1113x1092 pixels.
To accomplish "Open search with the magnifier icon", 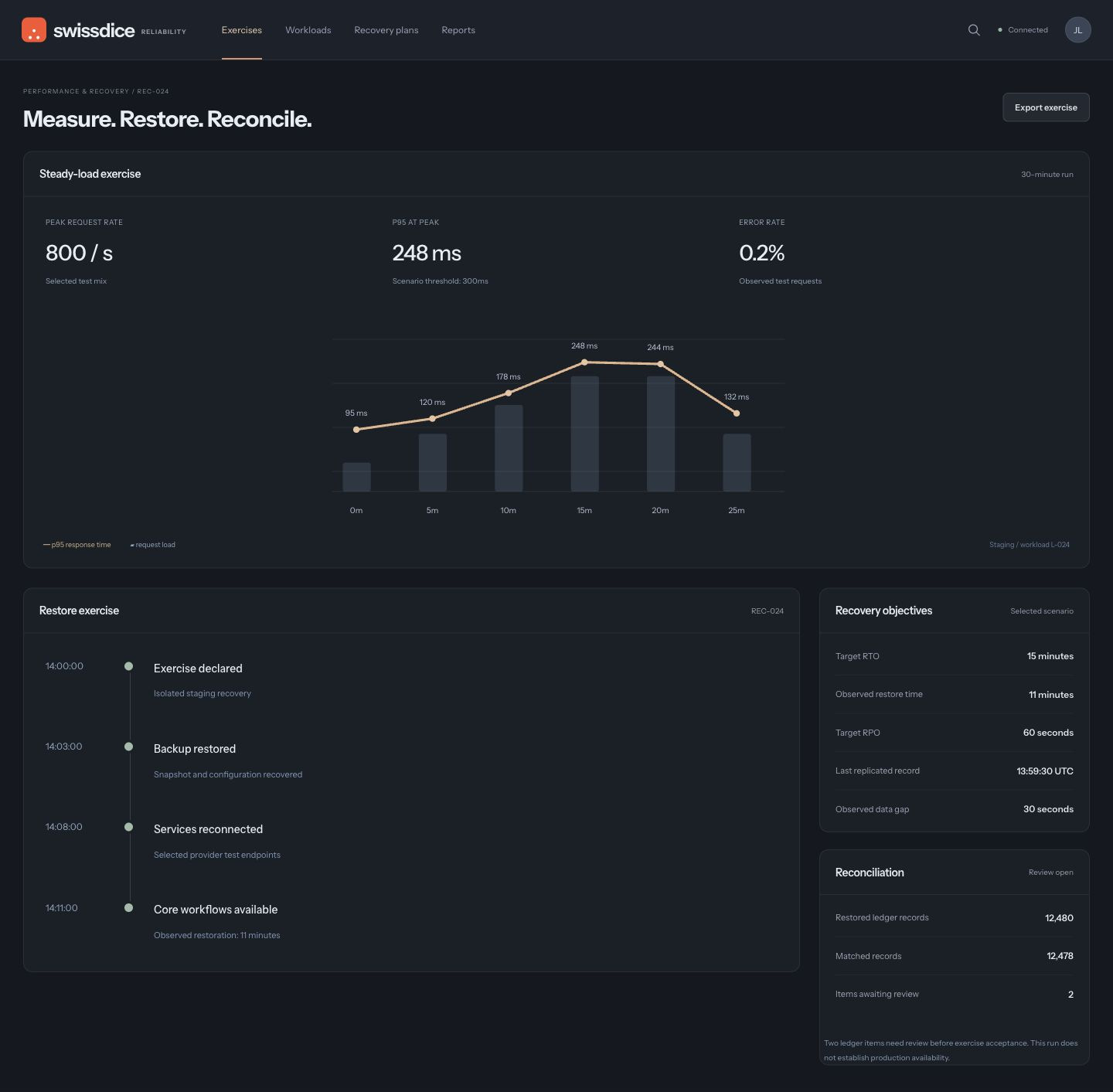I will point(974,30).
